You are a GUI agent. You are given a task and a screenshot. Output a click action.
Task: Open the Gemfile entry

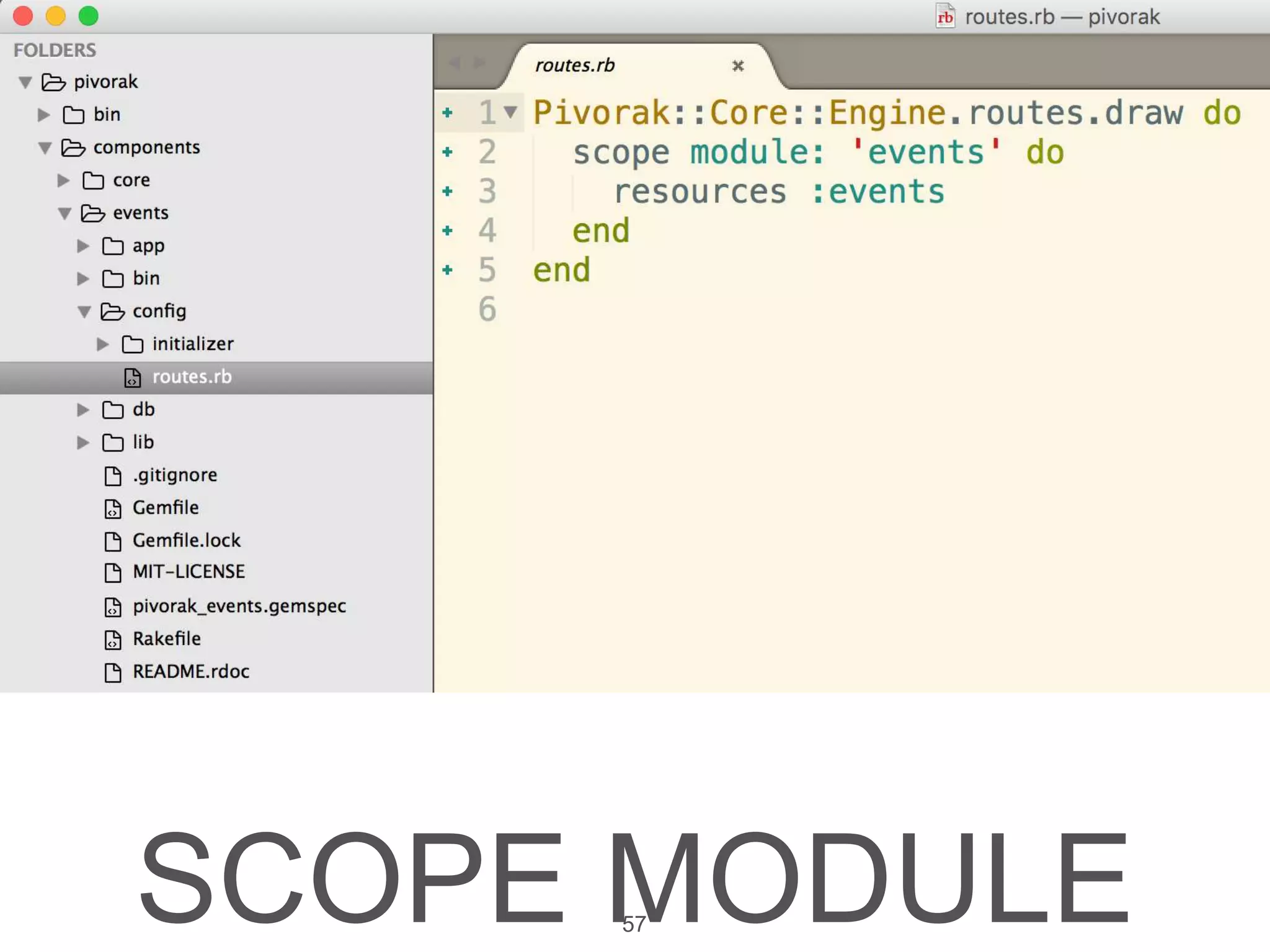point(166,508)
